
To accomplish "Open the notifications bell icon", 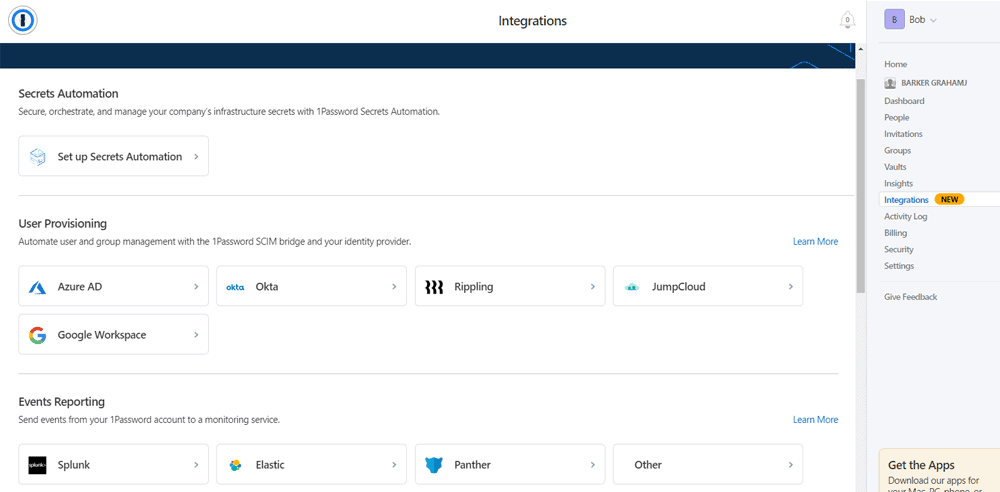I will (847, 21).
